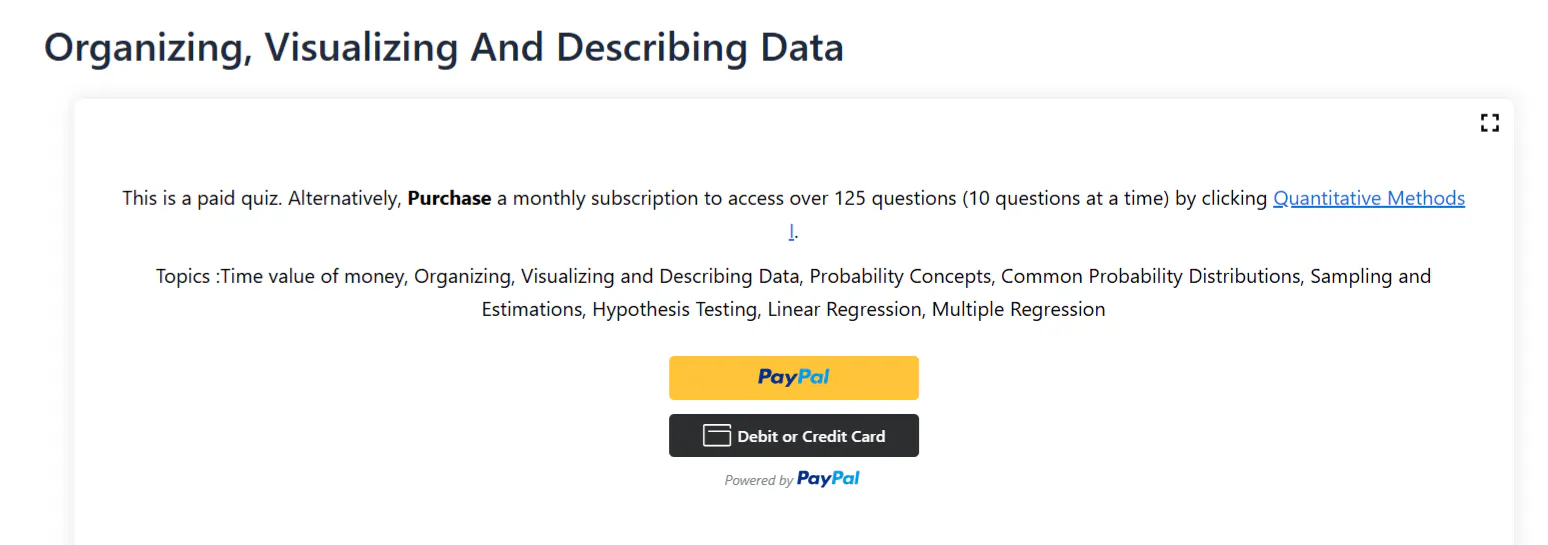Click the underlined 'I' on the second line
This screenshot has width=1548, height=545.
[x=792, y=232]
